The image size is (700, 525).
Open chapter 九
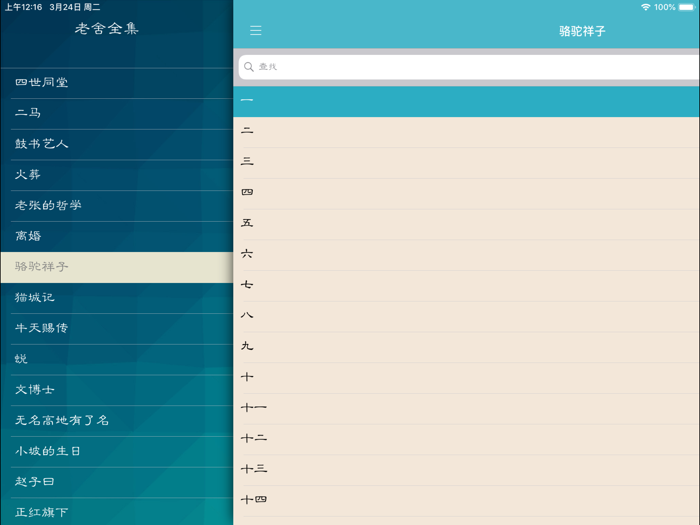click(467, 347)
